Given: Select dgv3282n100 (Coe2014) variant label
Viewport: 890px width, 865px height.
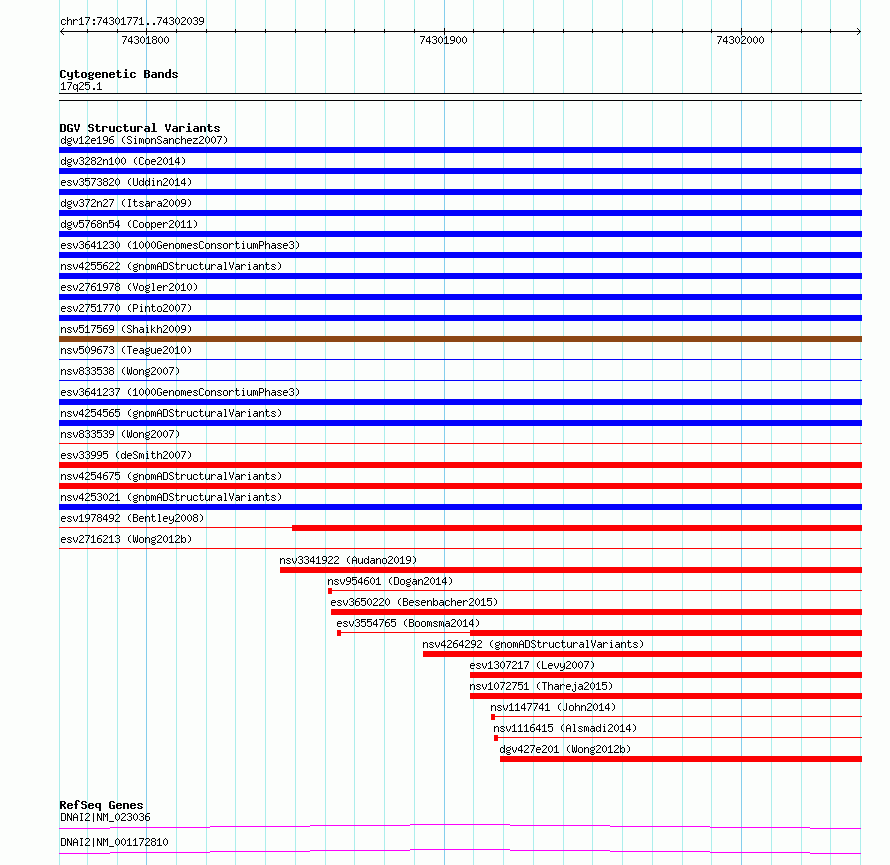Looking at the screenshot, I should 123,161.
